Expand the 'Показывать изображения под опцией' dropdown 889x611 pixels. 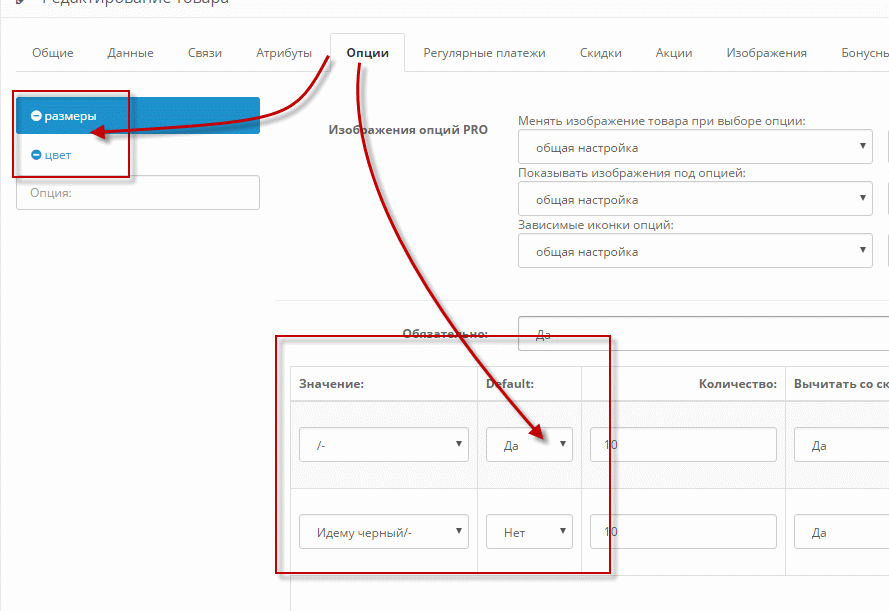[695, 199]
